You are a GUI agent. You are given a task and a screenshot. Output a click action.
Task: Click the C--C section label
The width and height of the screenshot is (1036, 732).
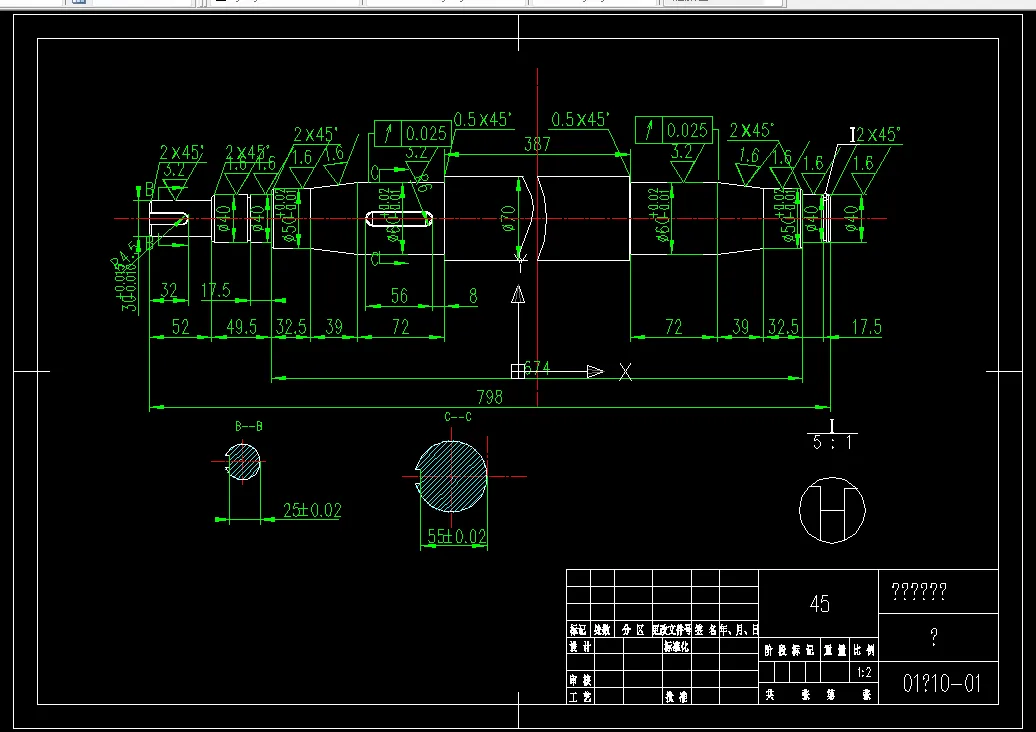[458, 417]
